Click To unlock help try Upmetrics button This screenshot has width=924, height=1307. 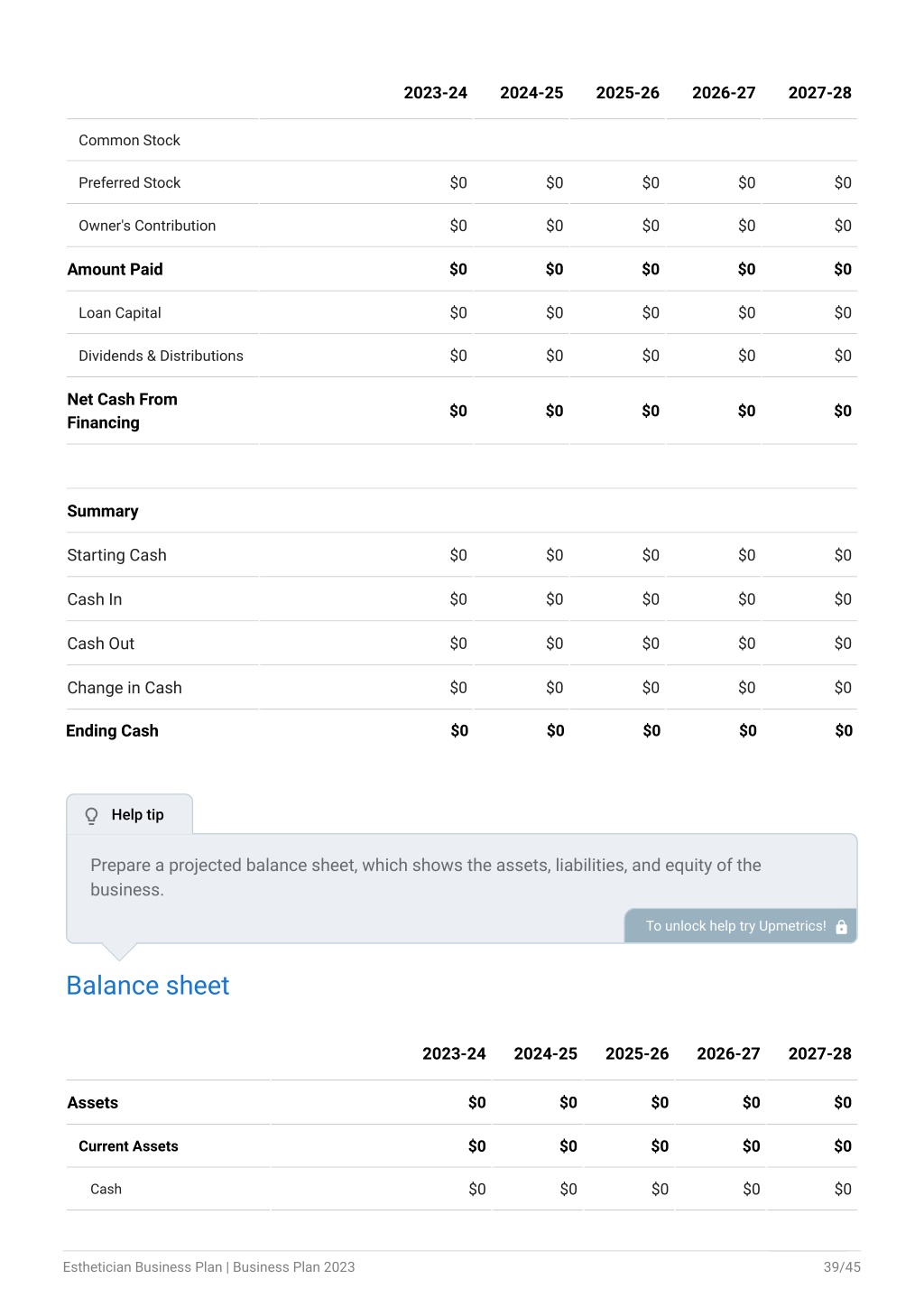click(741, 926)
